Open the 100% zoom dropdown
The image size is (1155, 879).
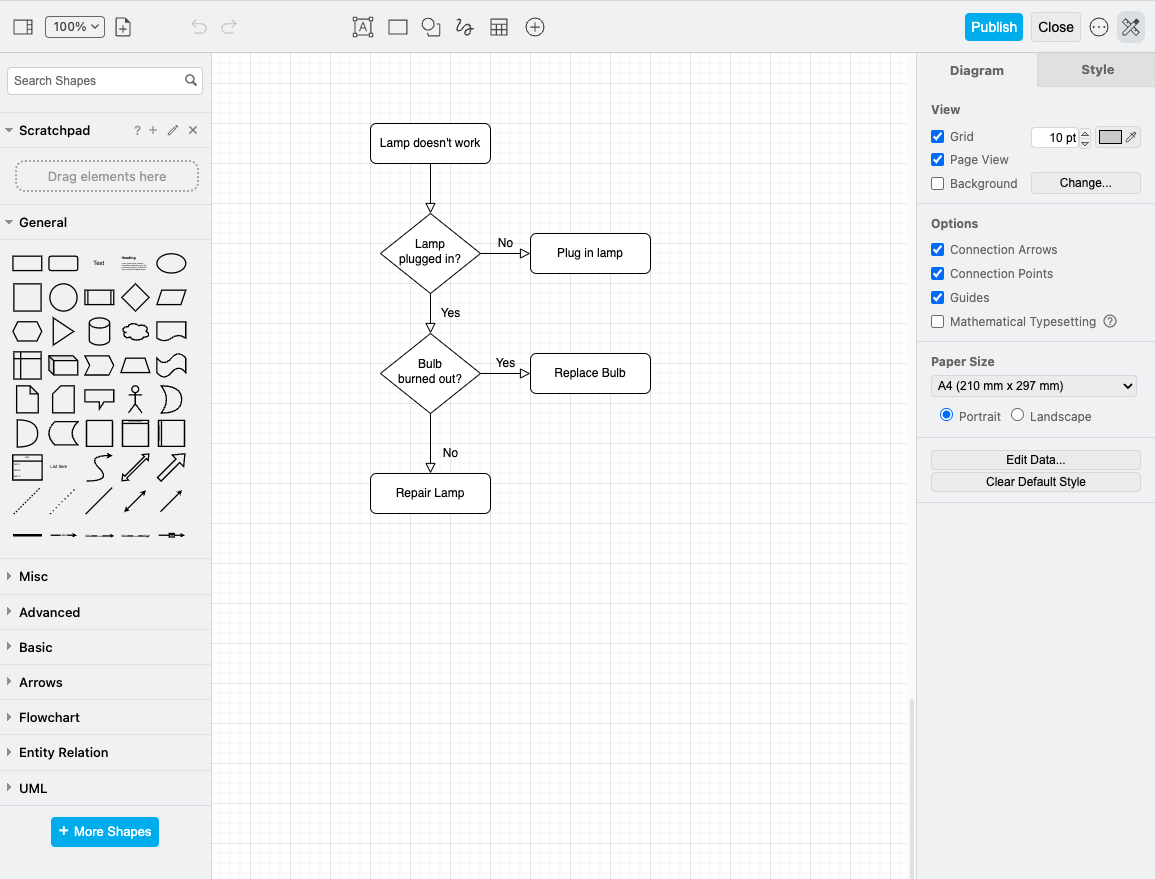click(x=75, y=27)
